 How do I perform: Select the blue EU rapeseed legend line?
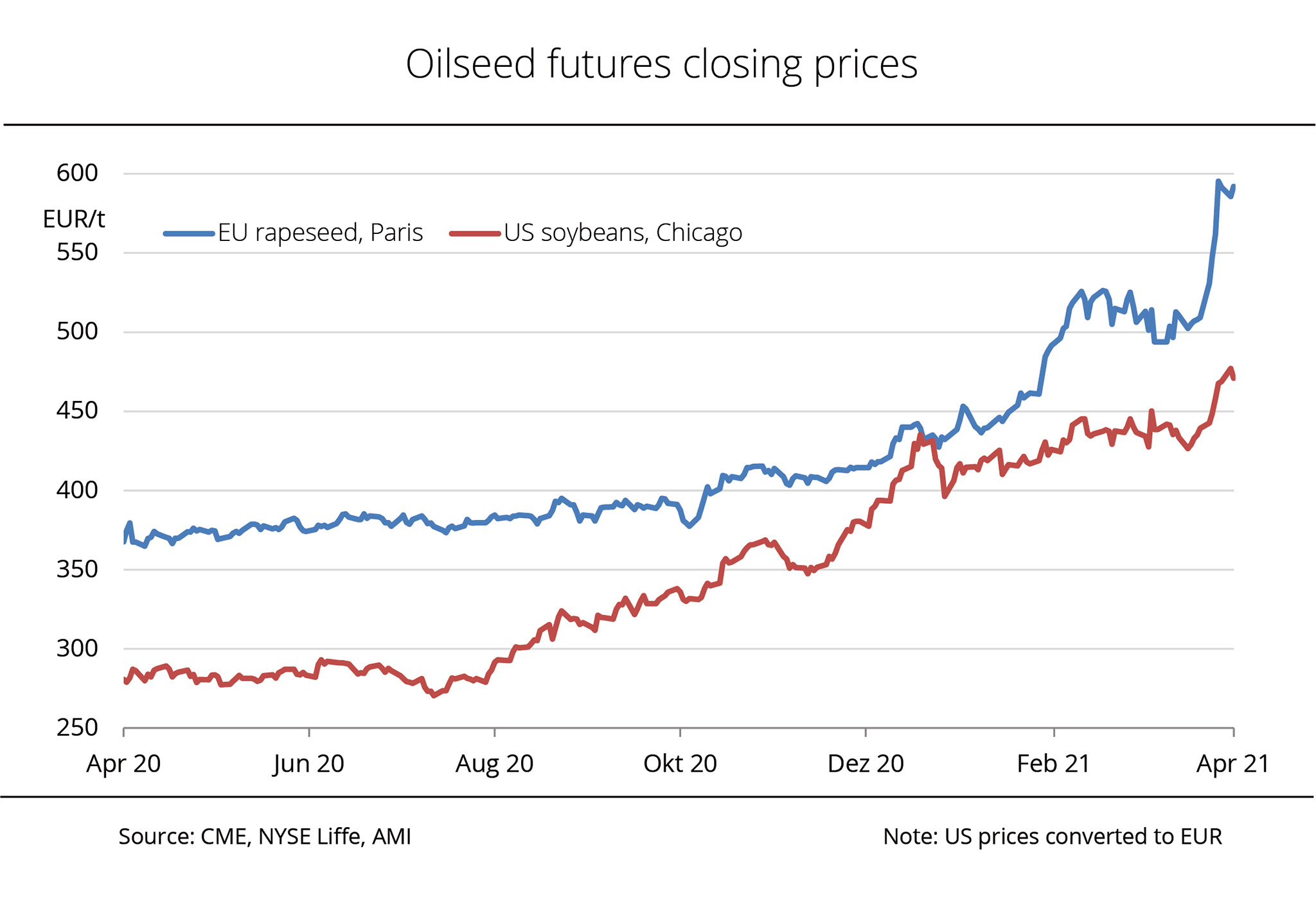click(189, 233)
